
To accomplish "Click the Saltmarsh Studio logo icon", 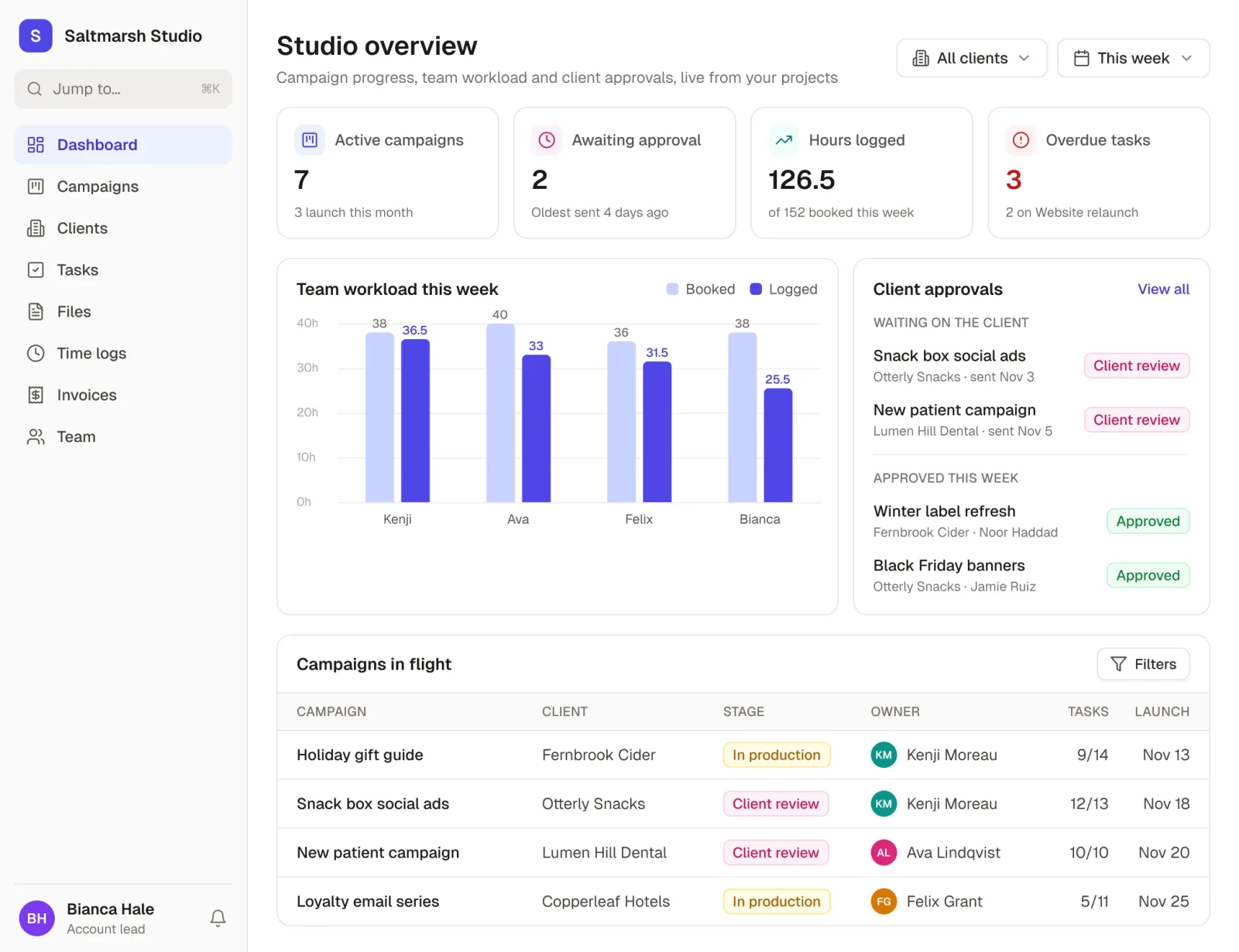I will 36,36.
